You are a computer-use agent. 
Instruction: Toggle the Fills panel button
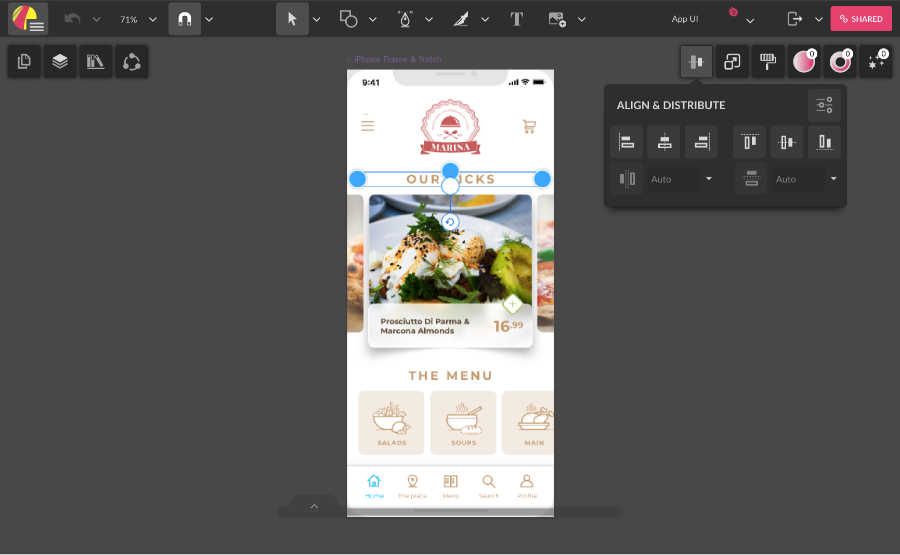point(804,62)
